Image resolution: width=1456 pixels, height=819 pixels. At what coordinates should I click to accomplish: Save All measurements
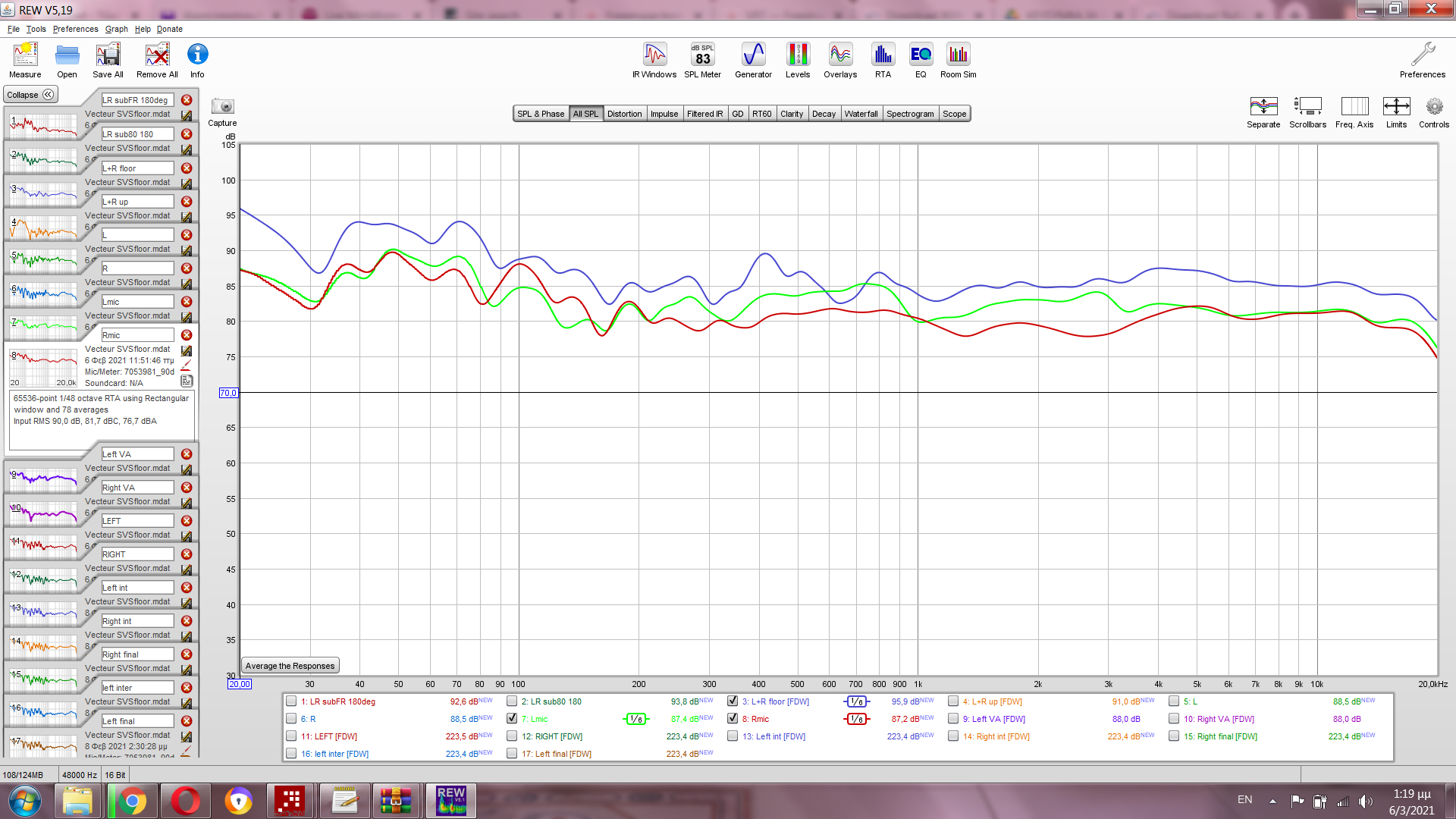click(x=108, y=60)
